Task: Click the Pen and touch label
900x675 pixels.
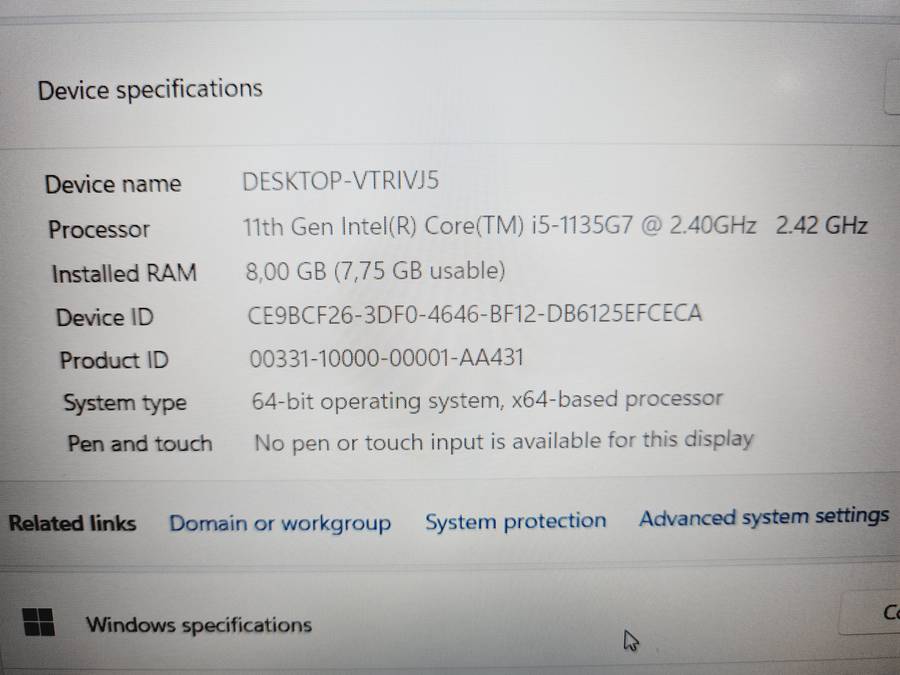Action: 139,443
